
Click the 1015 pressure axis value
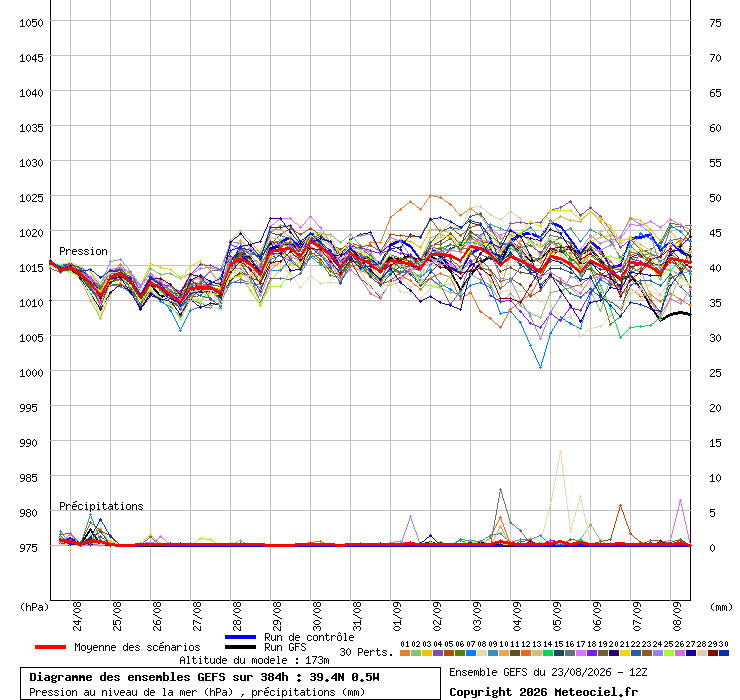coord(31,268)
